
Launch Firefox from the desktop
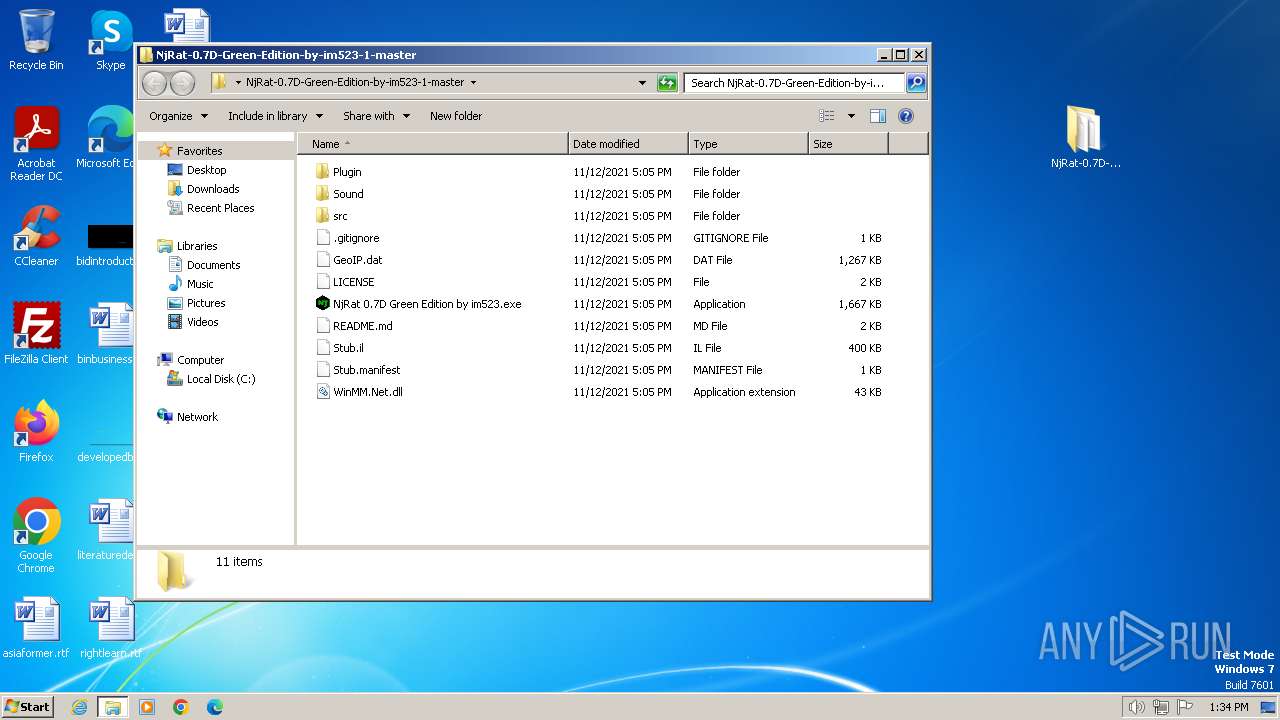tap(36, 432)
